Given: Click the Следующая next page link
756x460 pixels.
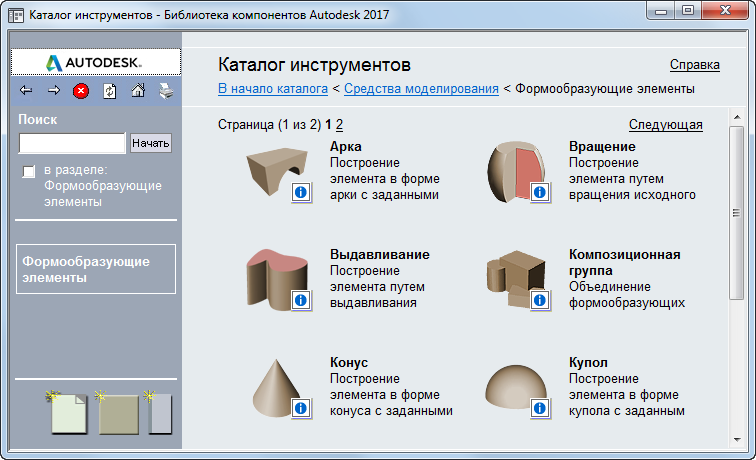Looking at the screenshot, I should [665, 124].
